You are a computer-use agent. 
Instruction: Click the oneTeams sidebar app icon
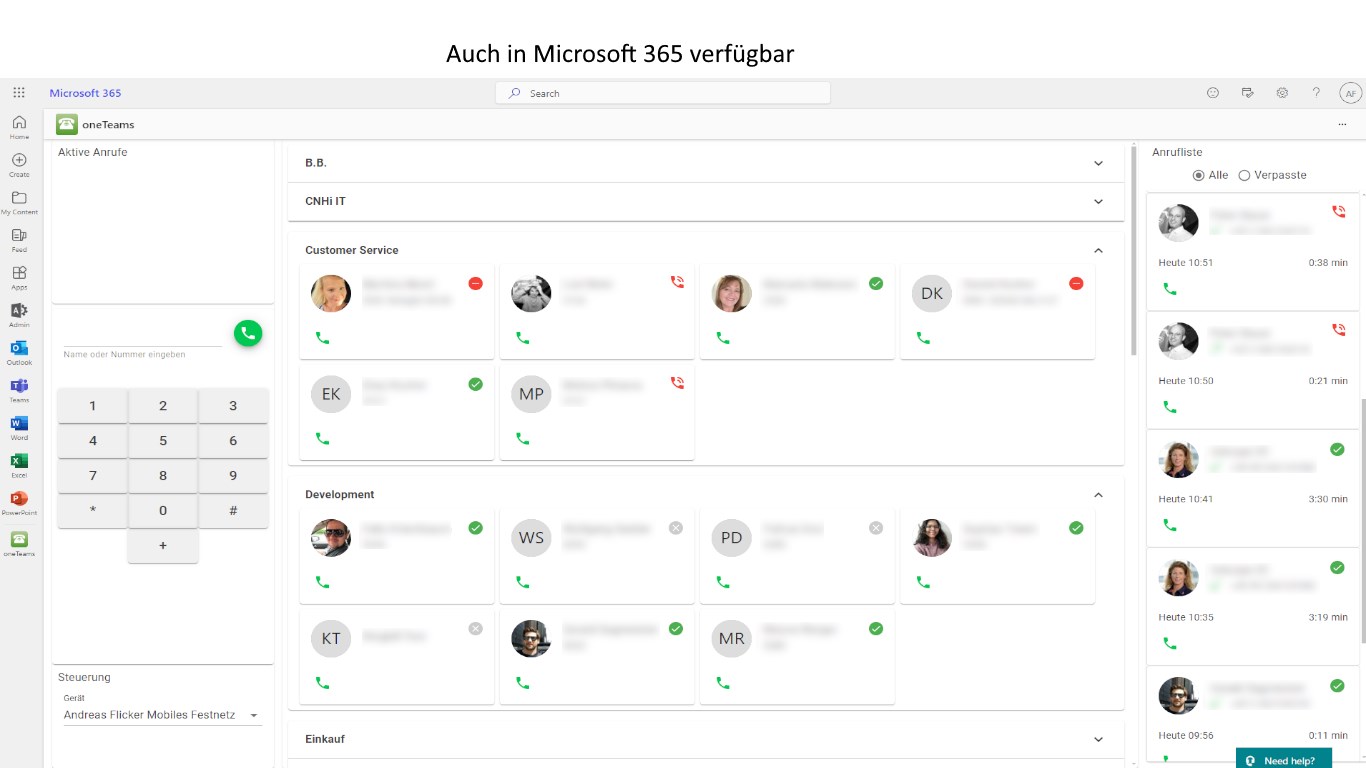click(19, 540)
